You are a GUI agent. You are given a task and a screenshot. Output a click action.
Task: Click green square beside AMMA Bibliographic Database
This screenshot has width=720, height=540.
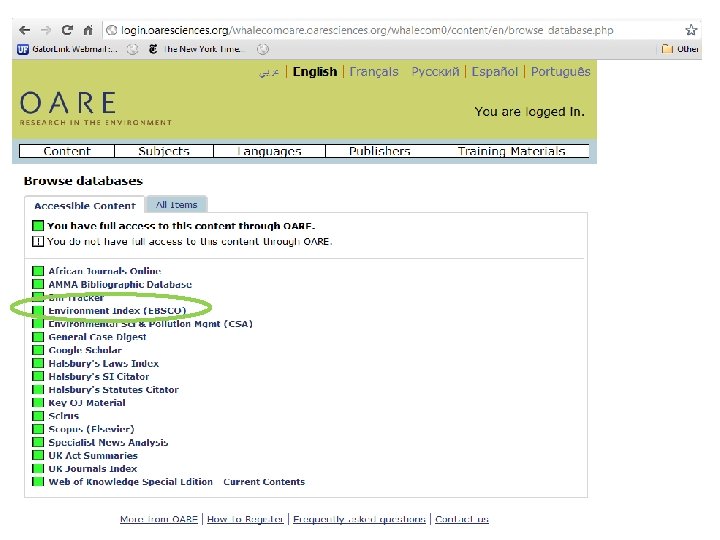coord(38,284)
